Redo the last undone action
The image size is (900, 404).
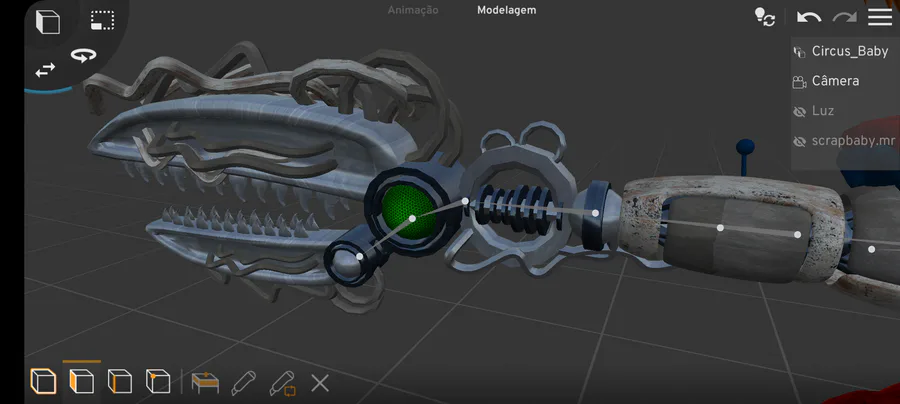pos(844,17)
